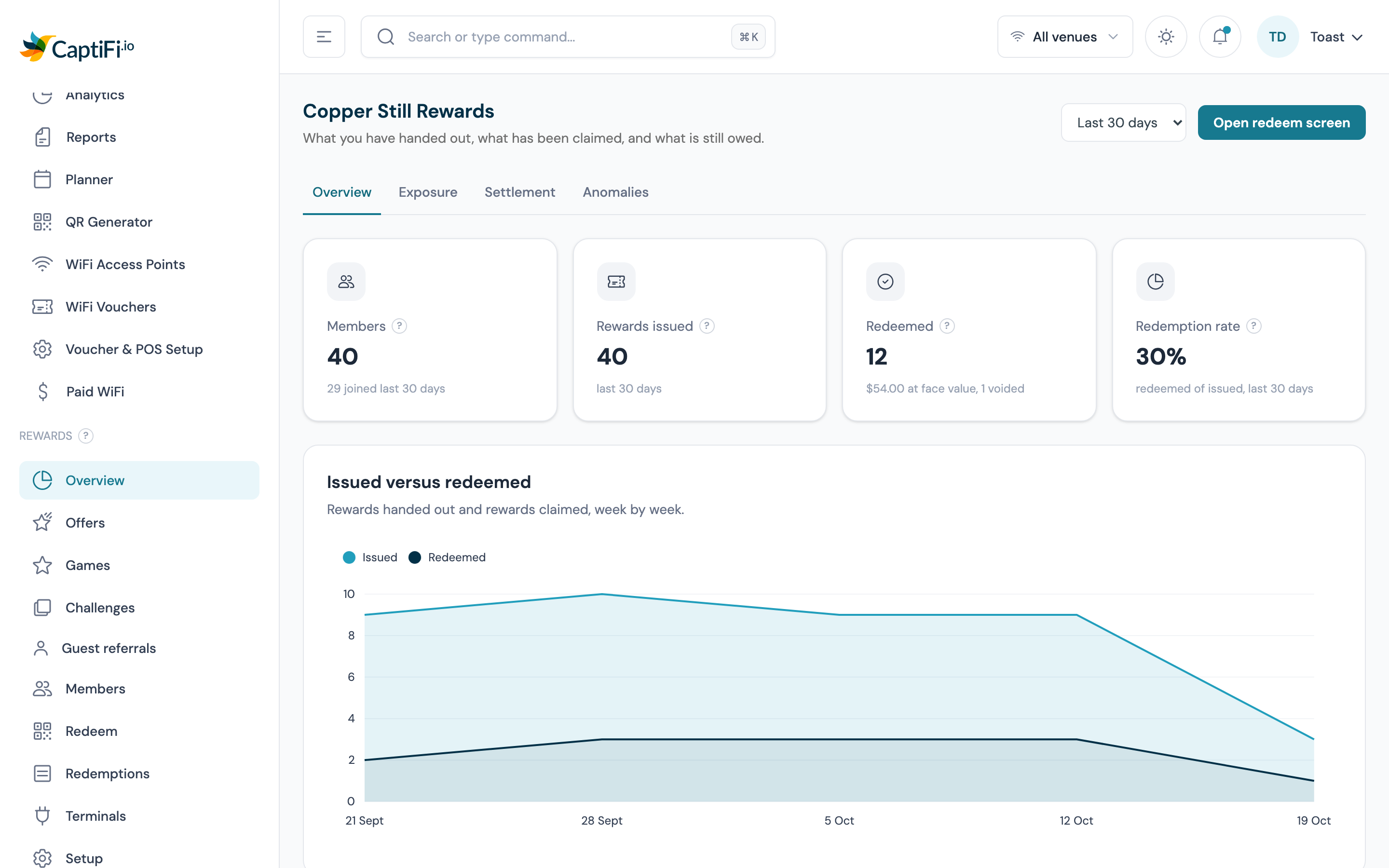This screenshot has width=1389, height=868.
Task: Go to Guest referrals page
Action: pos(139,648)
